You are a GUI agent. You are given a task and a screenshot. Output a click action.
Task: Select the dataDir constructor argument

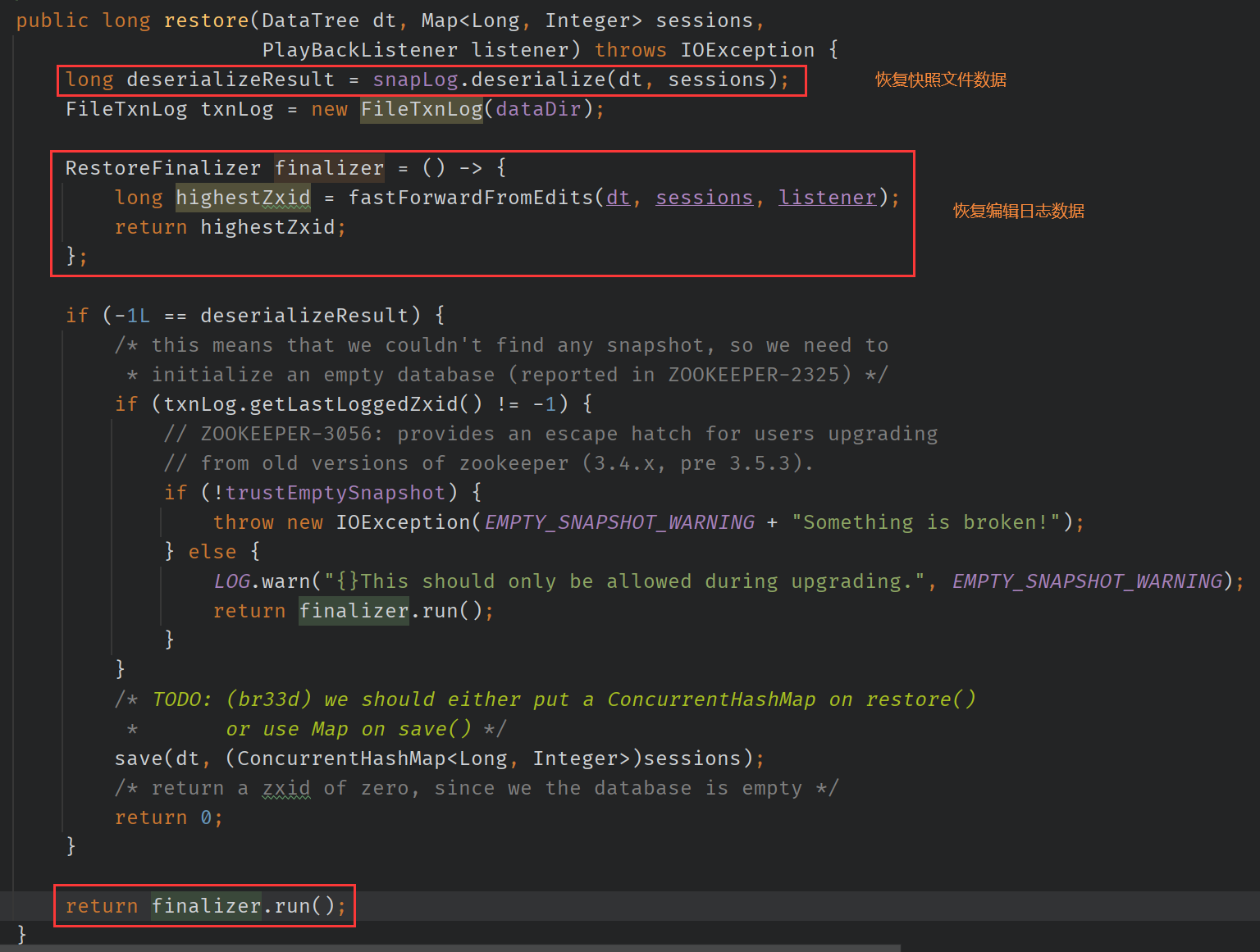coord(538,109)
